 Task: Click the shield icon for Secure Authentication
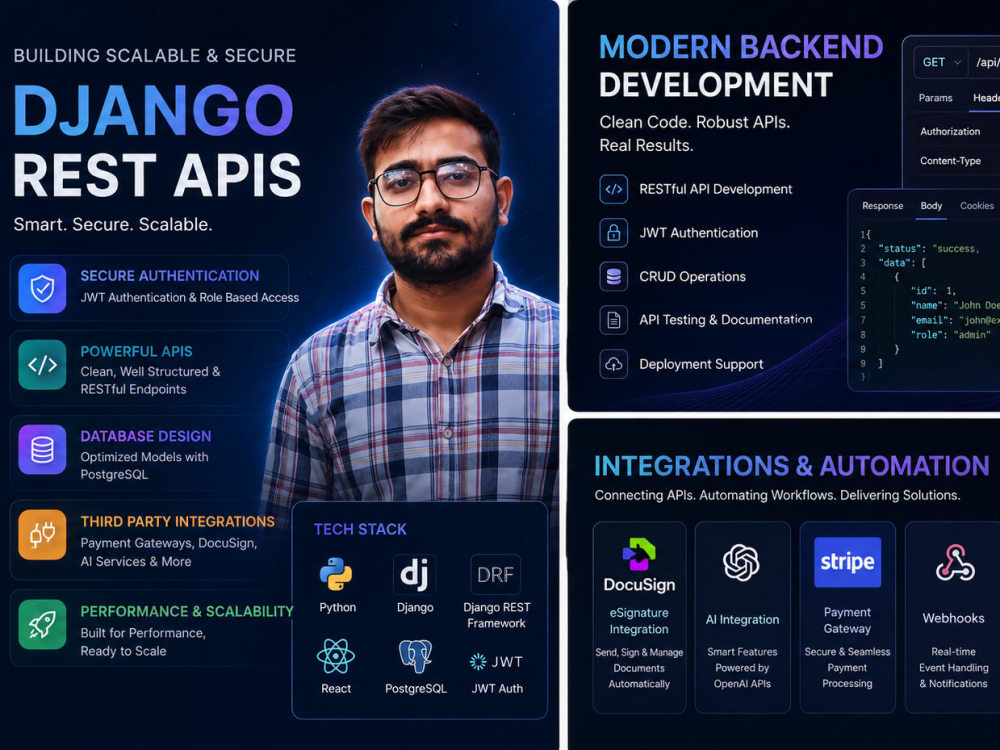coord(42,288)
